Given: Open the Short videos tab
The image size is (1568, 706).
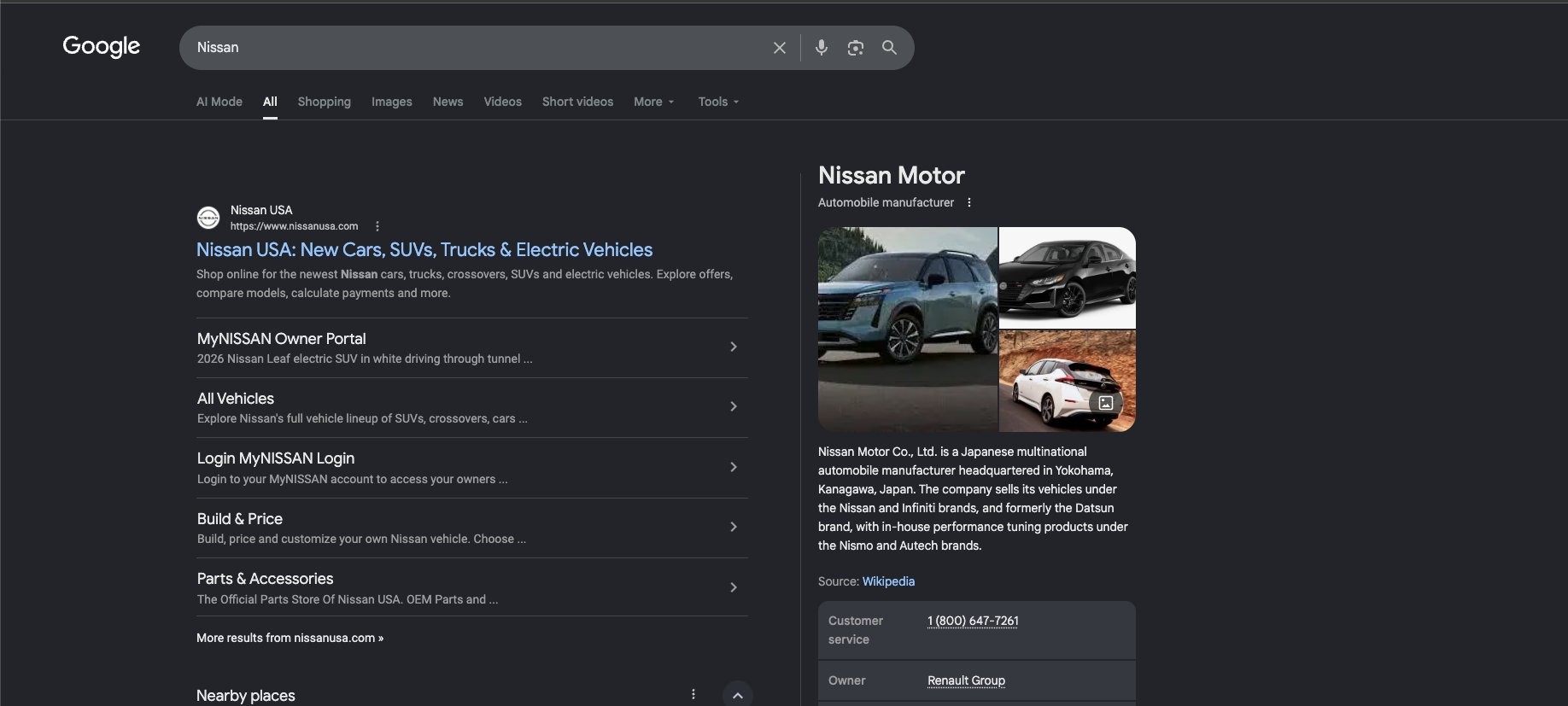Looking at the screenshot, I should tap(577, 102).
